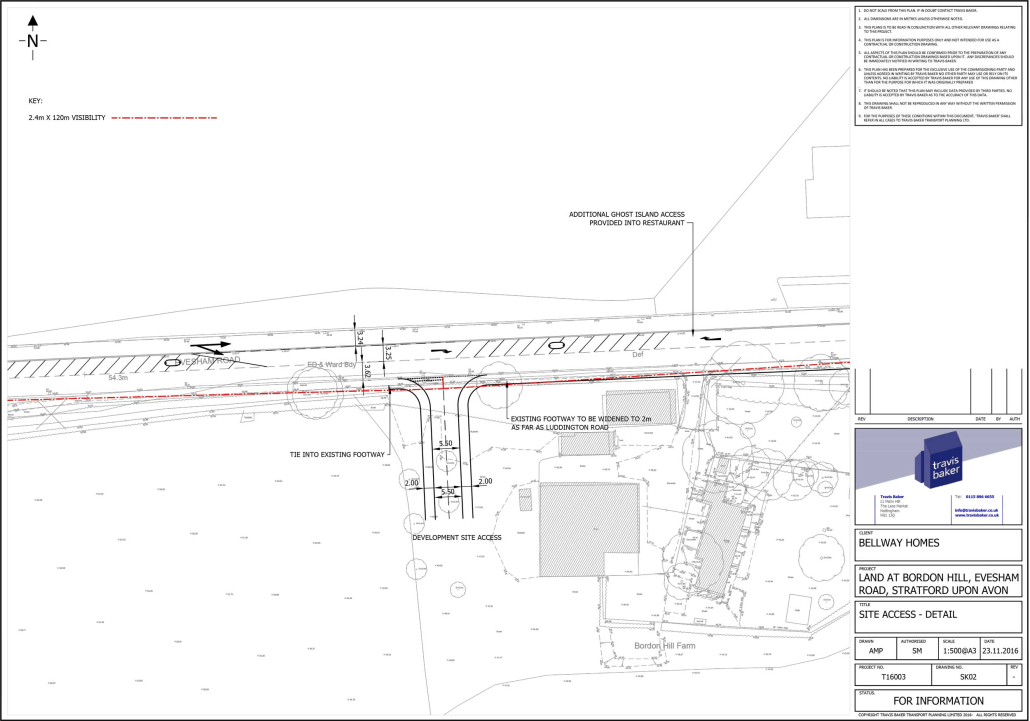Viewport: 1030px width, 721px height.
Task: Click the right-hand oval ghost island marker
Action: click(556, 343)
